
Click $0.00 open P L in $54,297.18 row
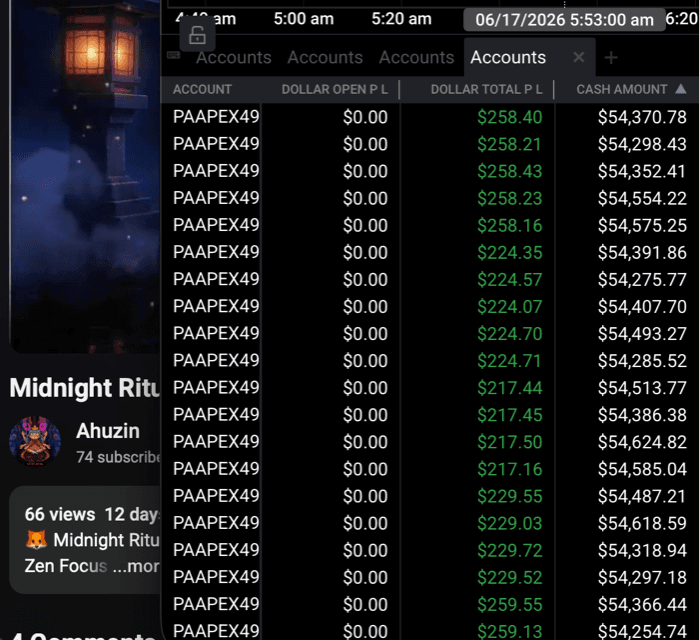point(365,577)
